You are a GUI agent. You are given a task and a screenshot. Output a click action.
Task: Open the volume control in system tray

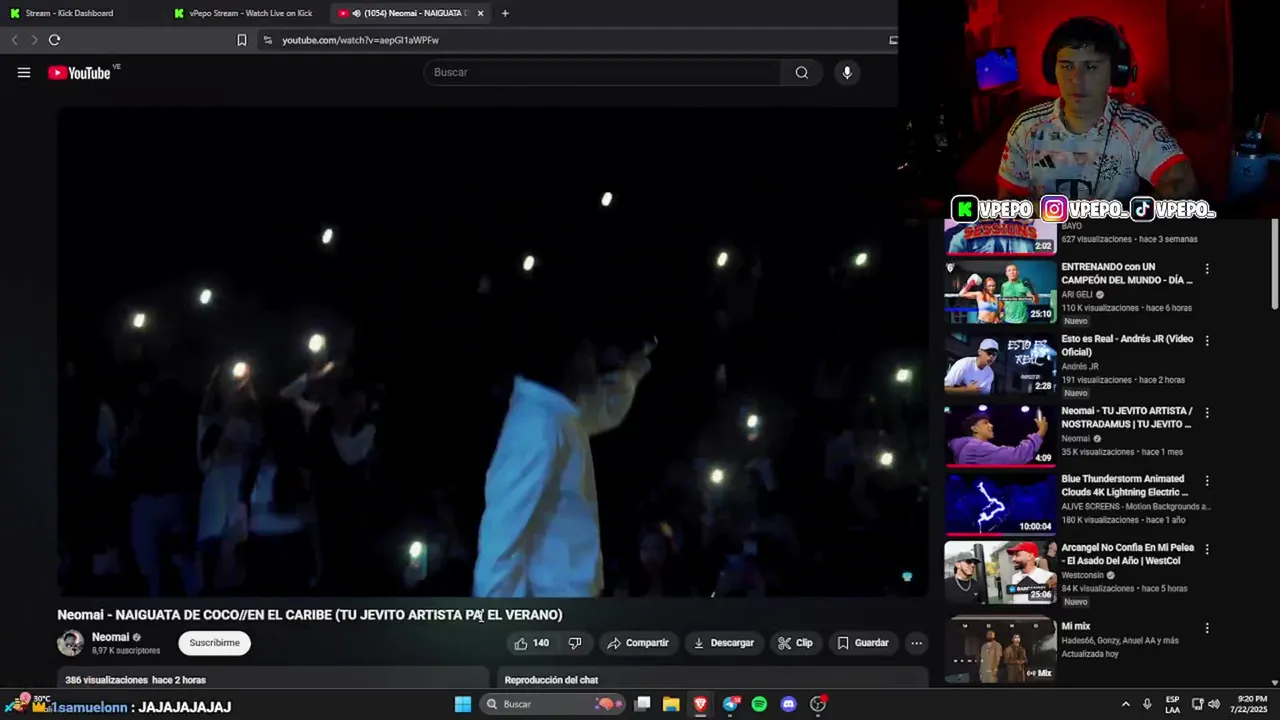(1214, 704)
